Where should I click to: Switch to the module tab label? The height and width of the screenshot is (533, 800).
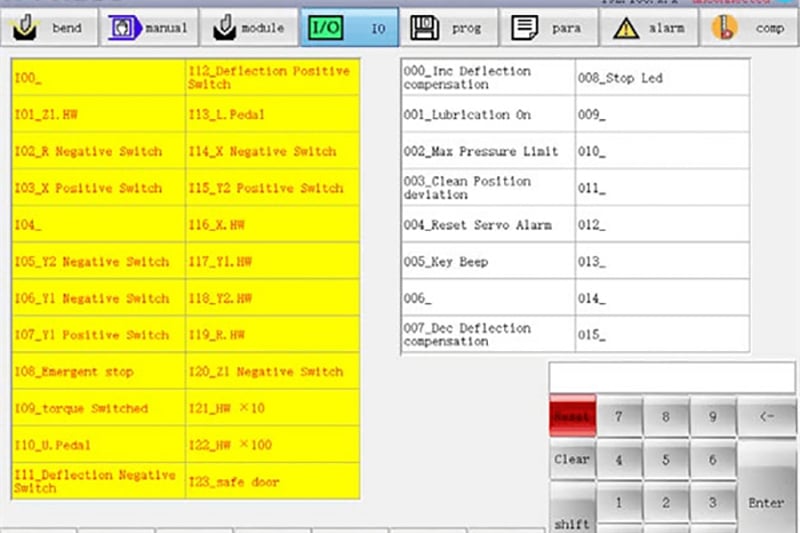(x=263, y=28)
